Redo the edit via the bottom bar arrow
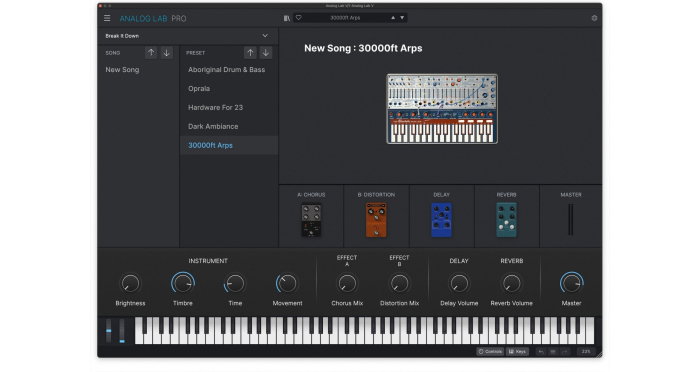The height and width of the screenshot is (372, 700). [x=565, y=351]
